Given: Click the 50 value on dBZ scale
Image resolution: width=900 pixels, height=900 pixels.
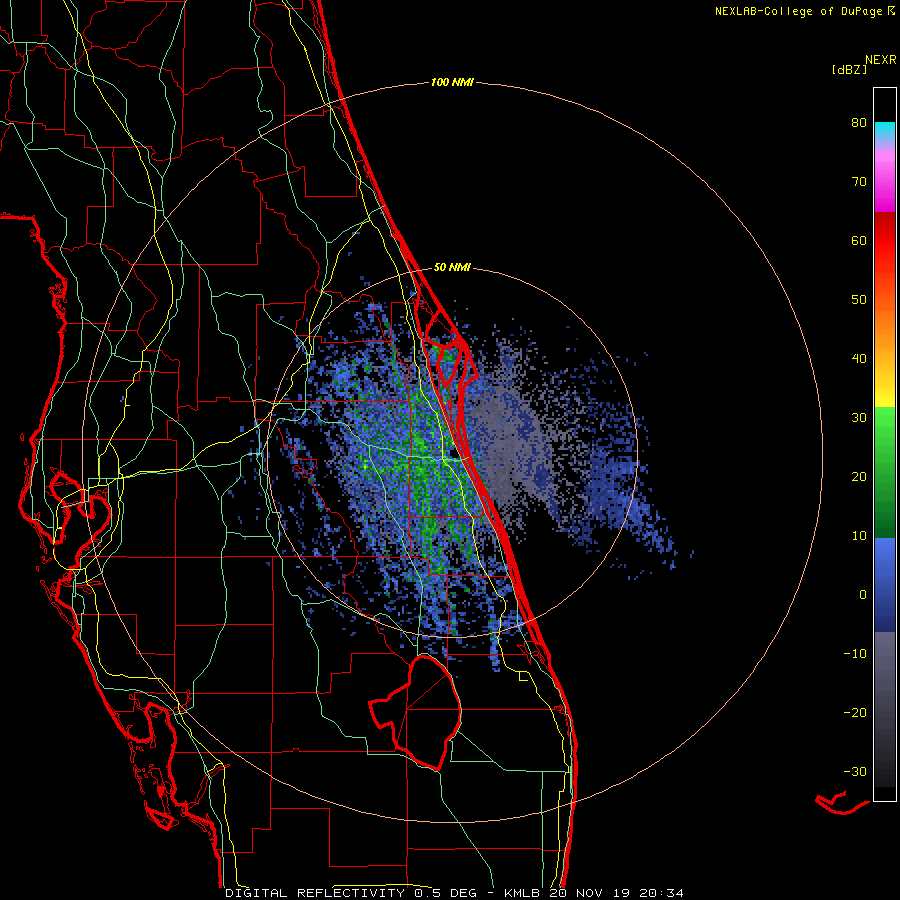Looking at the screenshot, I should click(859, 300).
